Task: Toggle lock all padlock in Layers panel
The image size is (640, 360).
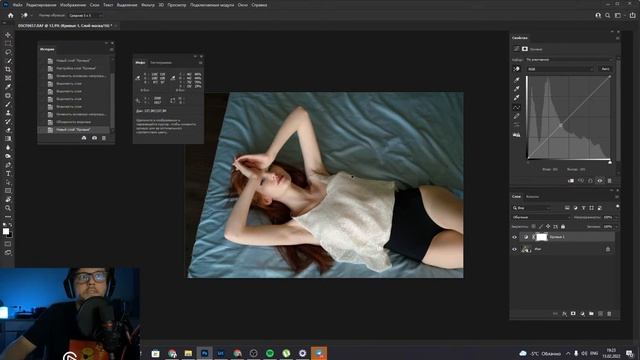Action: click(563, 226)
